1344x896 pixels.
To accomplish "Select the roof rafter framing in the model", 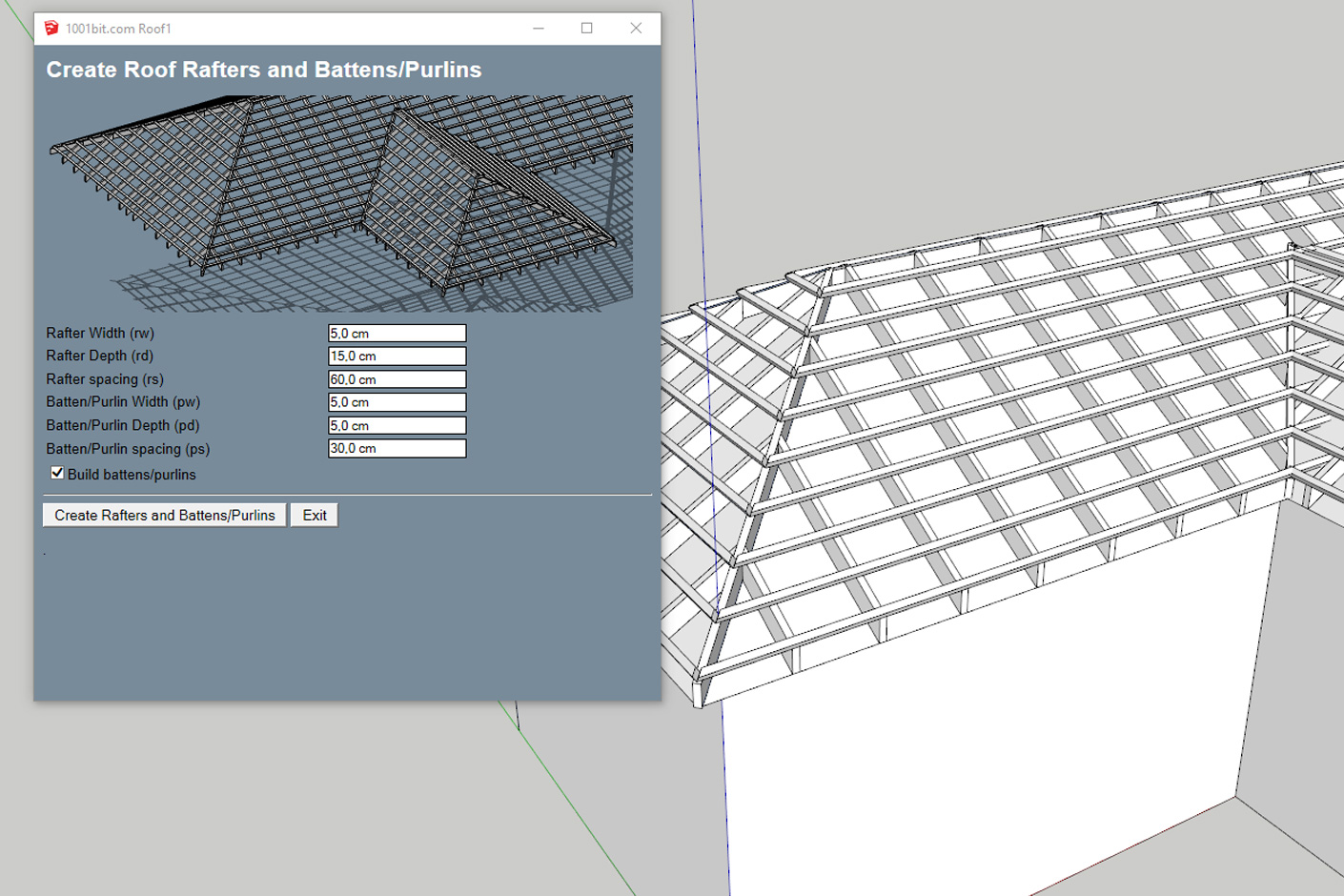I will pyautogui.click(x=1001, y=381).
